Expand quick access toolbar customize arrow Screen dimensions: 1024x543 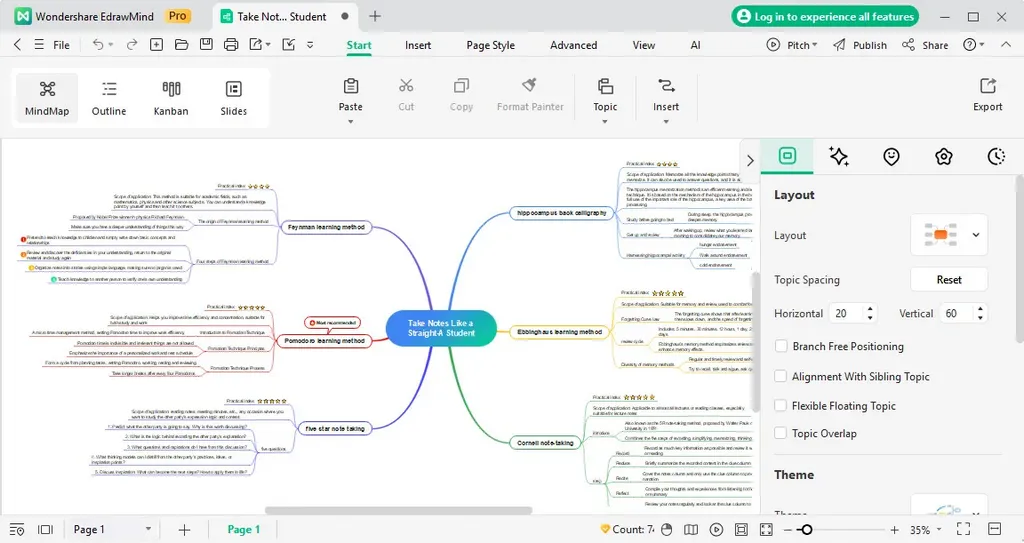tap(310, 44)
